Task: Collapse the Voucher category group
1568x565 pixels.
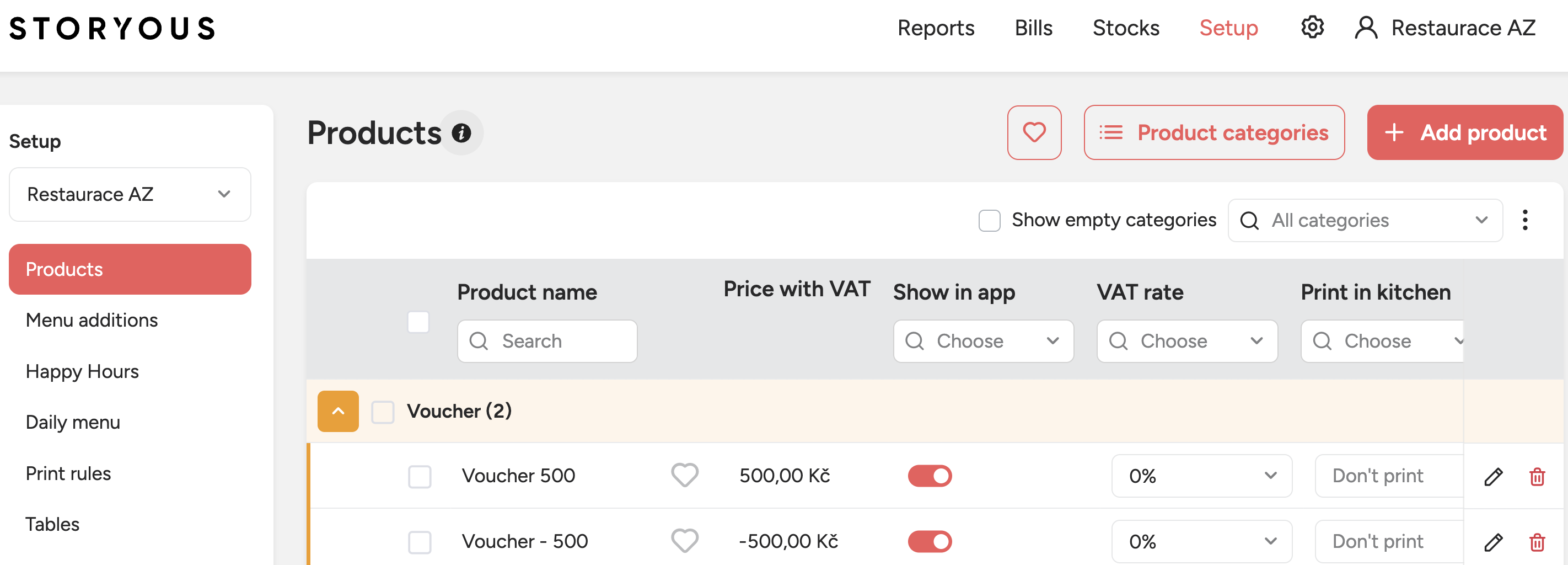Action: pos(338,411)
